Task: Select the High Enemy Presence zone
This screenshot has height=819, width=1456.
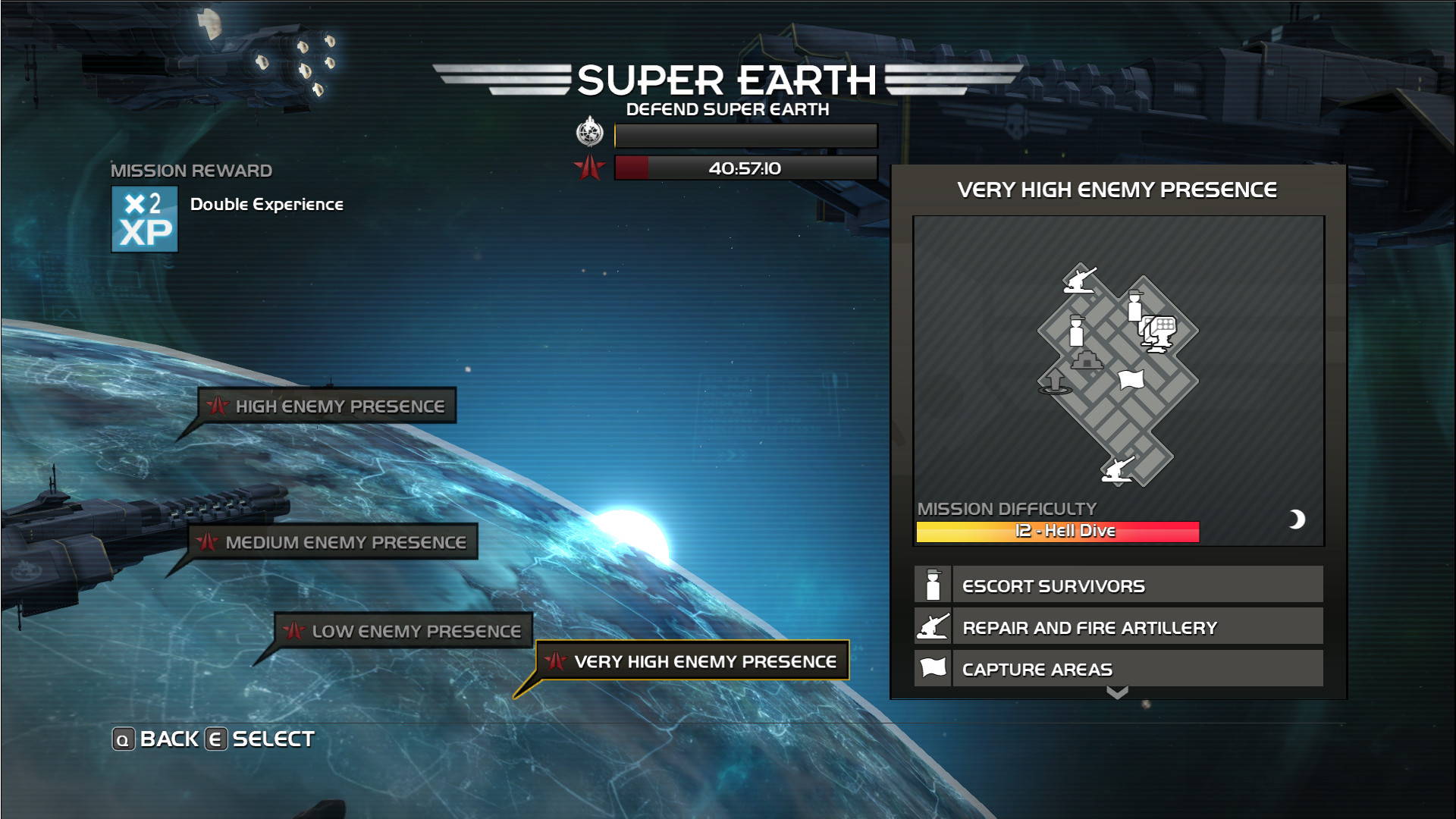Action: pos(324,405)
